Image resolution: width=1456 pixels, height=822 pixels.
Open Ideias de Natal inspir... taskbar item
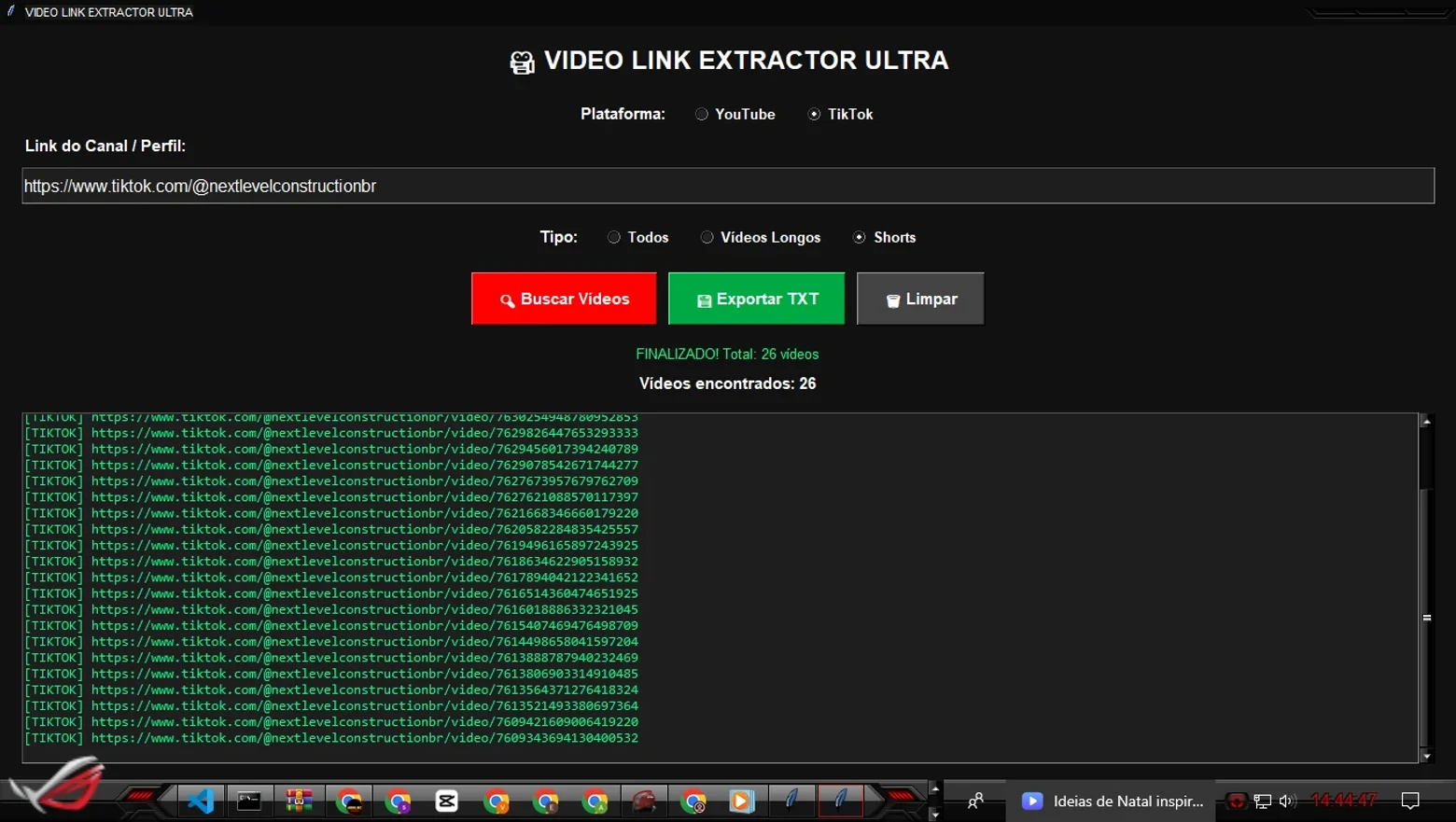1111,801
